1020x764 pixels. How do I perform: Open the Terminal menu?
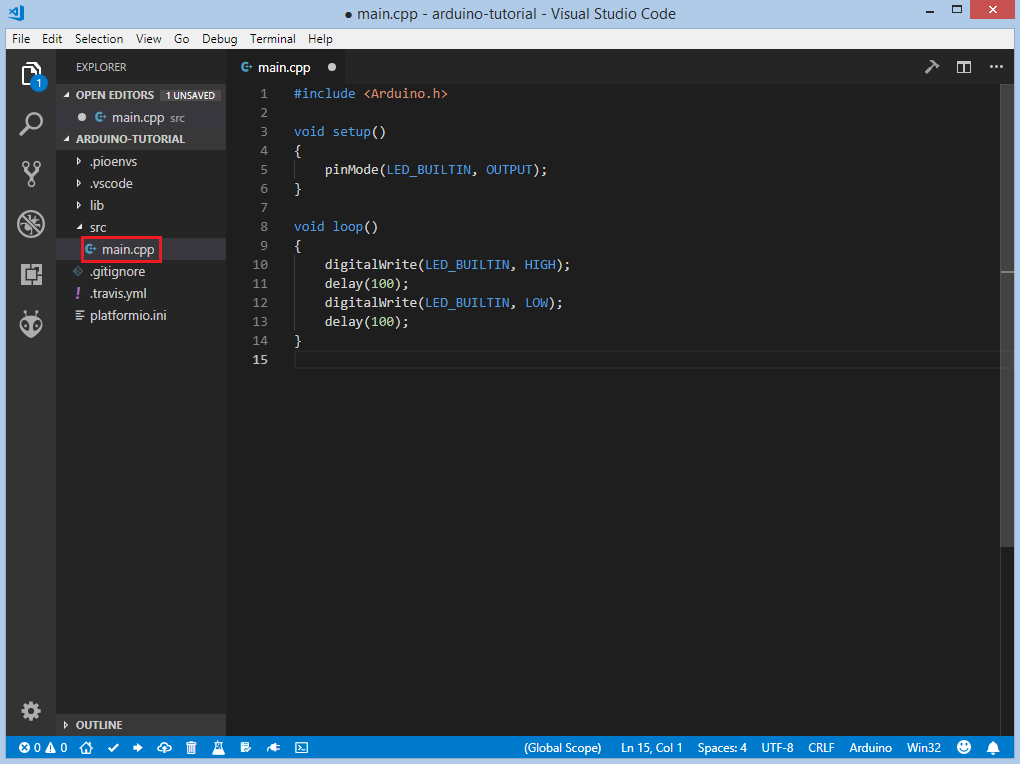(x=273, y=38)
